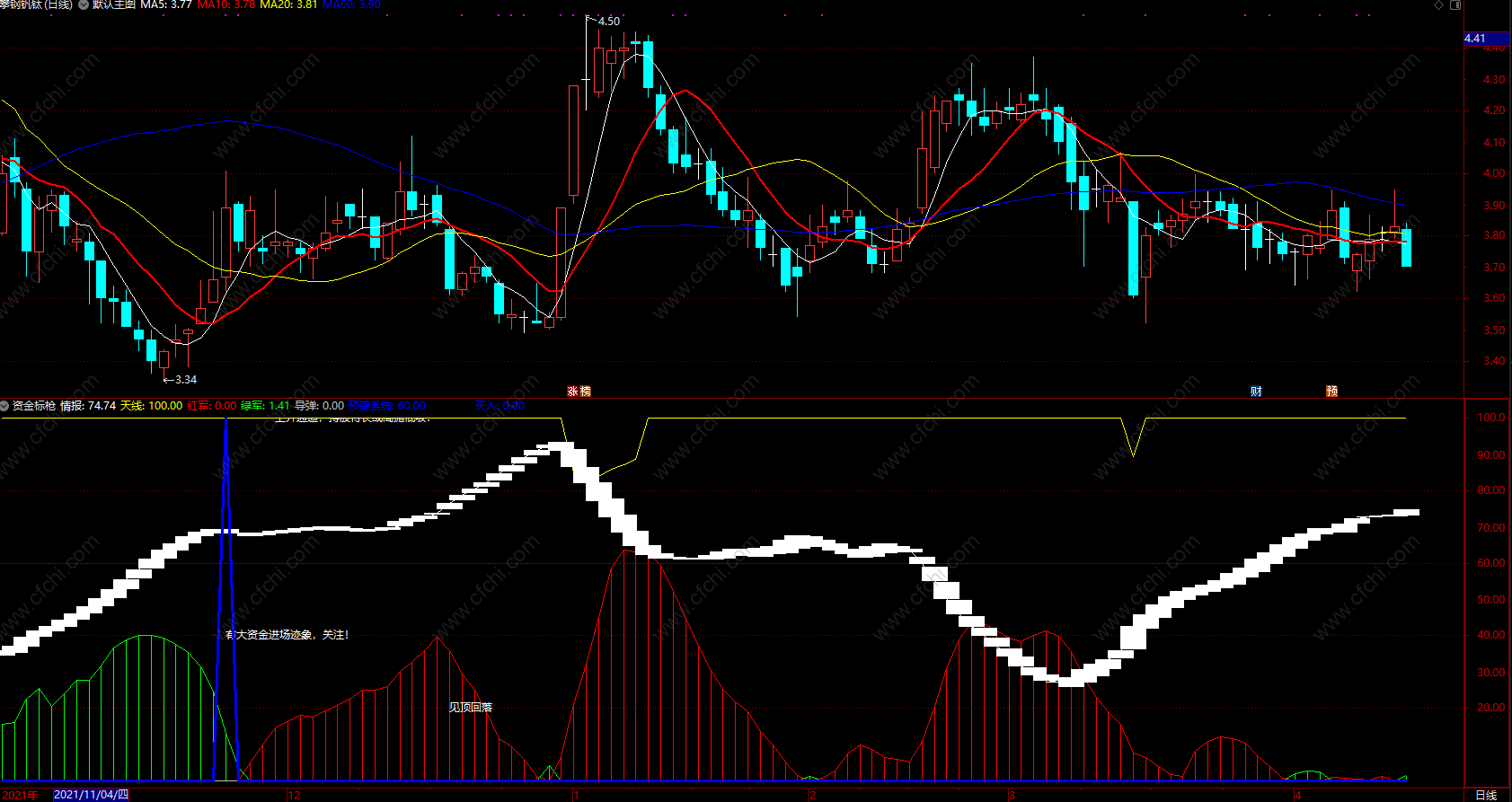Toggle the side panel icon at top right
This screenshot has width=1512, height=802.
(x=1455, y=4)
